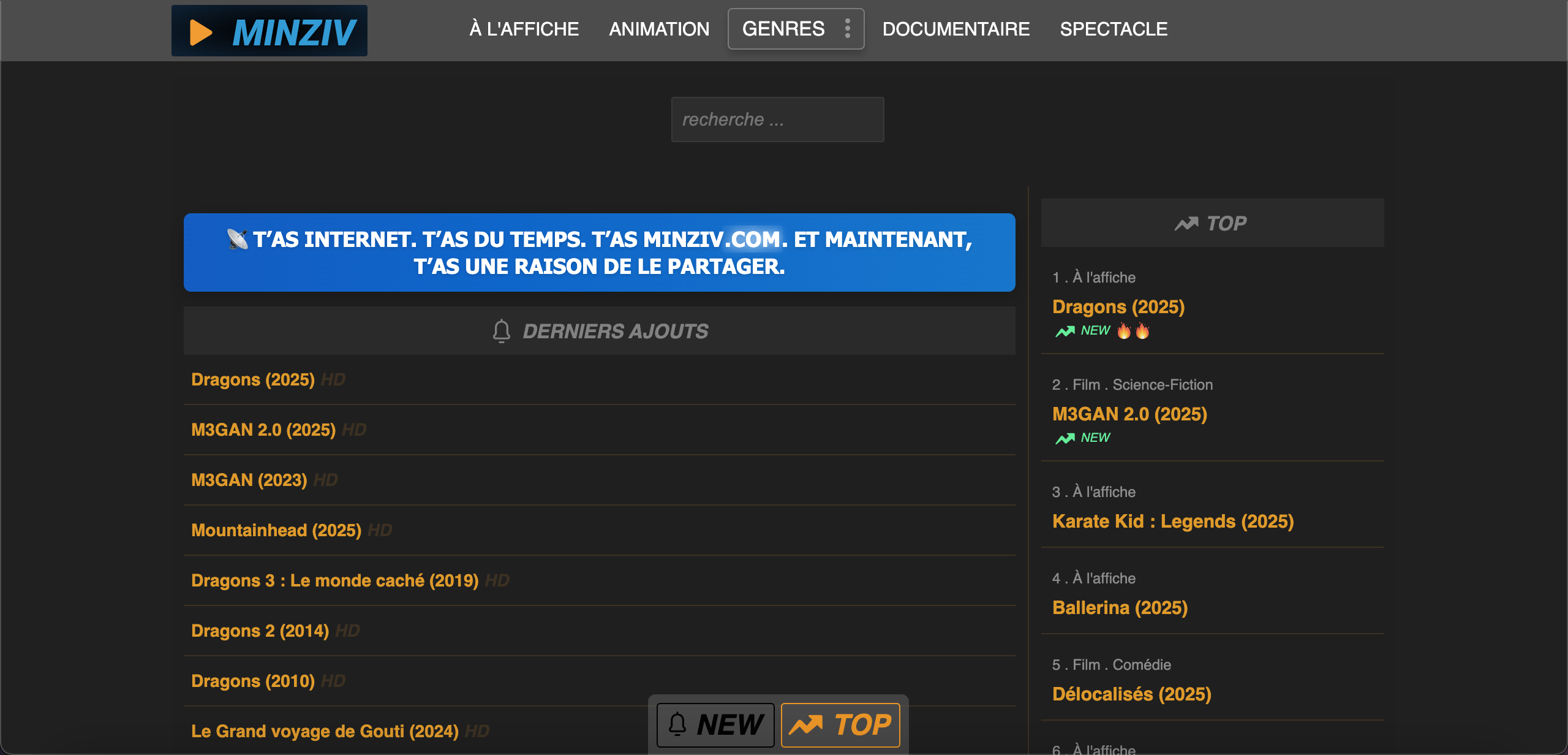Click the blue MINZIV.COM share banner
Viewport: 1568px width, 755px height.
[x=600, y=252]
